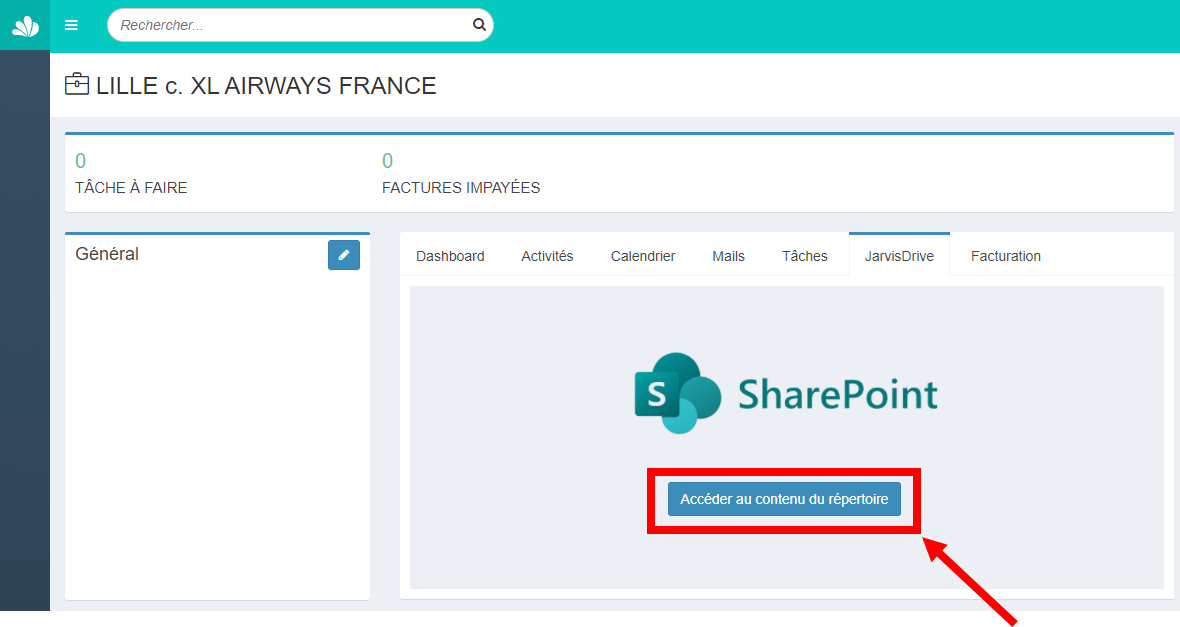Screen dimensions: 1180x627
Task: Switch to the Dashboard tab
Action: pyautogui.click(x=450, y=256)
